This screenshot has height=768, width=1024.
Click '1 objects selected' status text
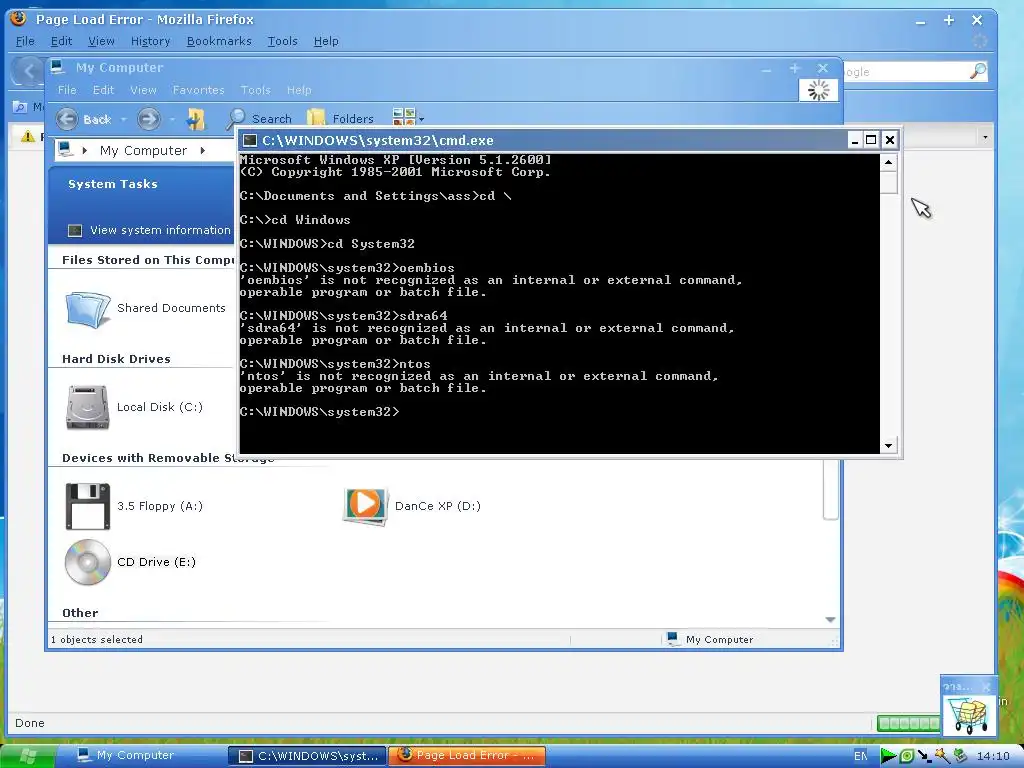coord(97,639)
